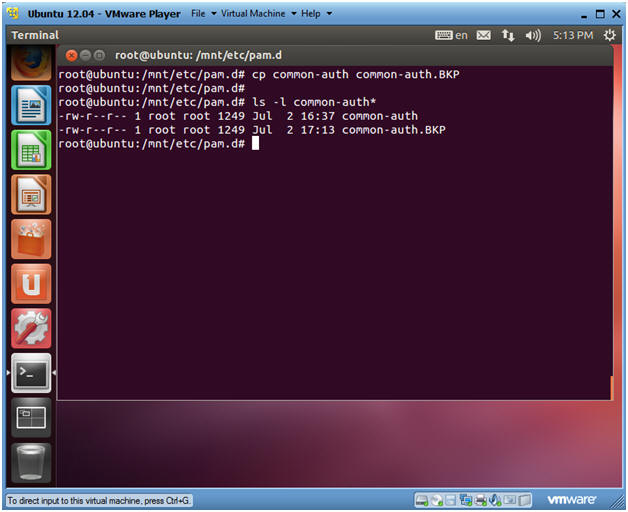Open Ubuntu One launcher icon
The image size is (628, 512).
tap(31, 284)
